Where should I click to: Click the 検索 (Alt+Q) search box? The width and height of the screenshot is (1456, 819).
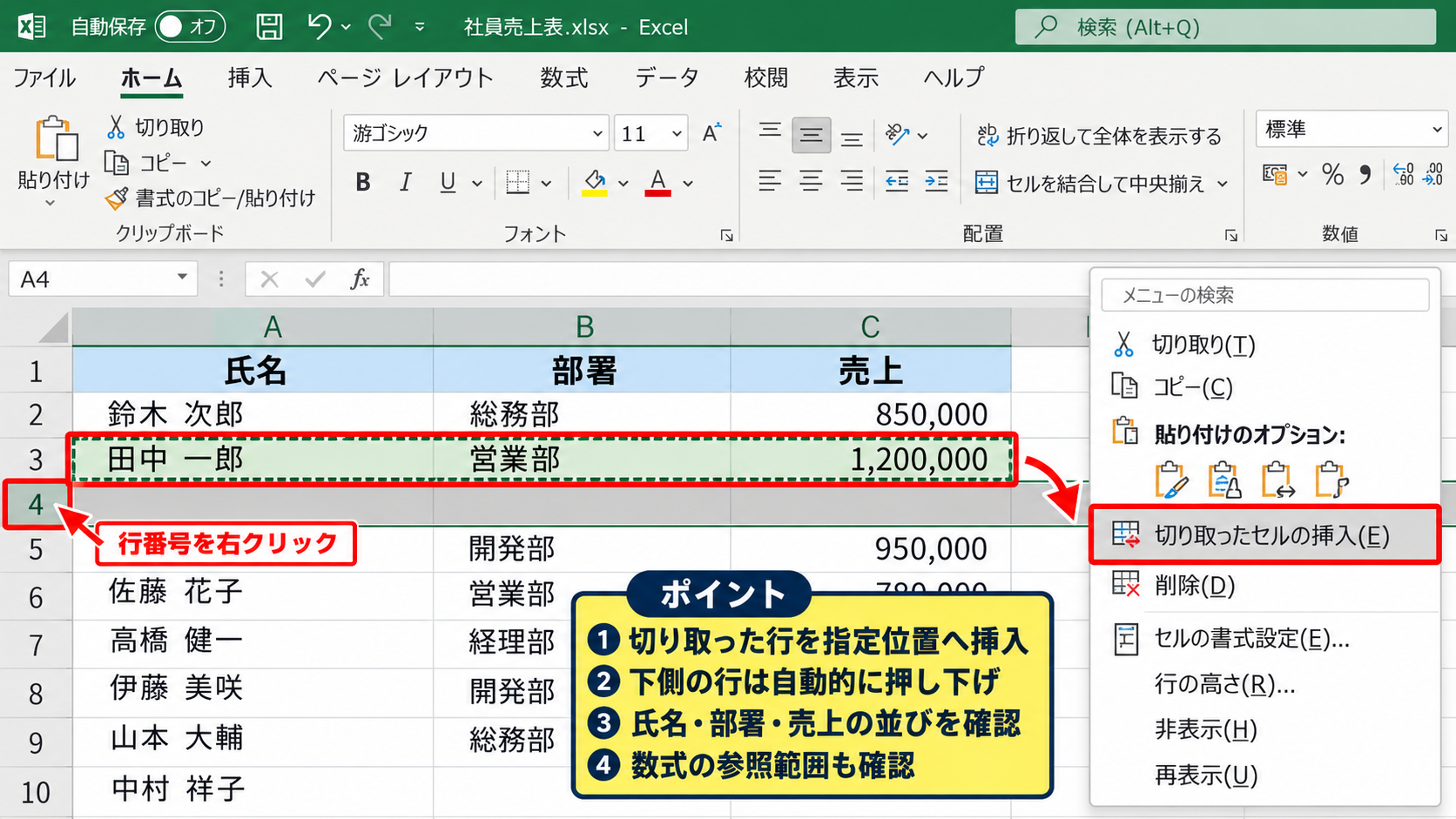[1225, 27]
